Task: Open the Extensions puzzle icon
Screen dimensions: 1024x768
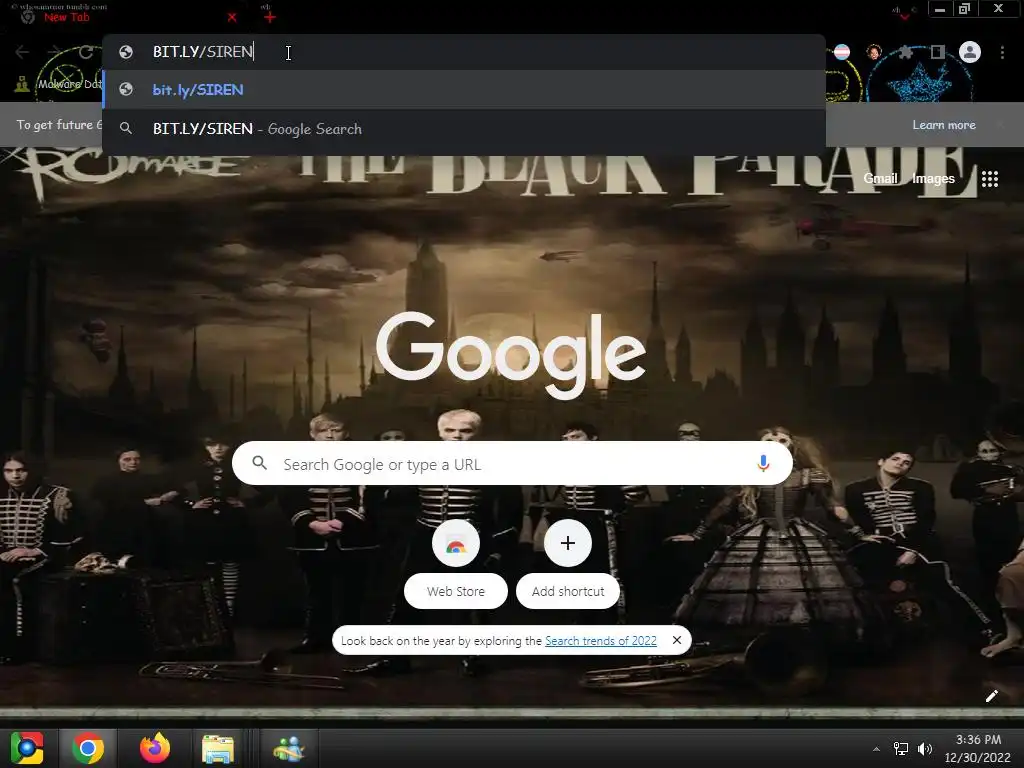Action: (906, 52)
